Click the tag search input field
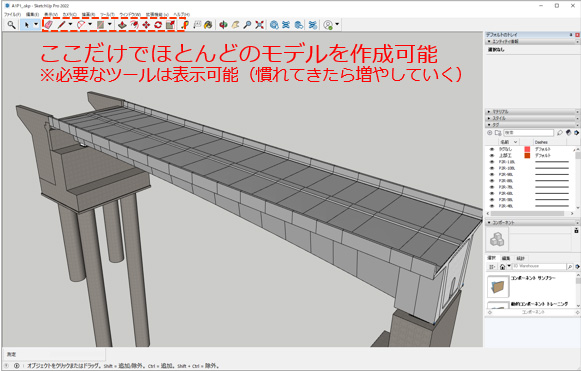Image resolution: width=581 pixels, height=371 pixels. [529, 132]
